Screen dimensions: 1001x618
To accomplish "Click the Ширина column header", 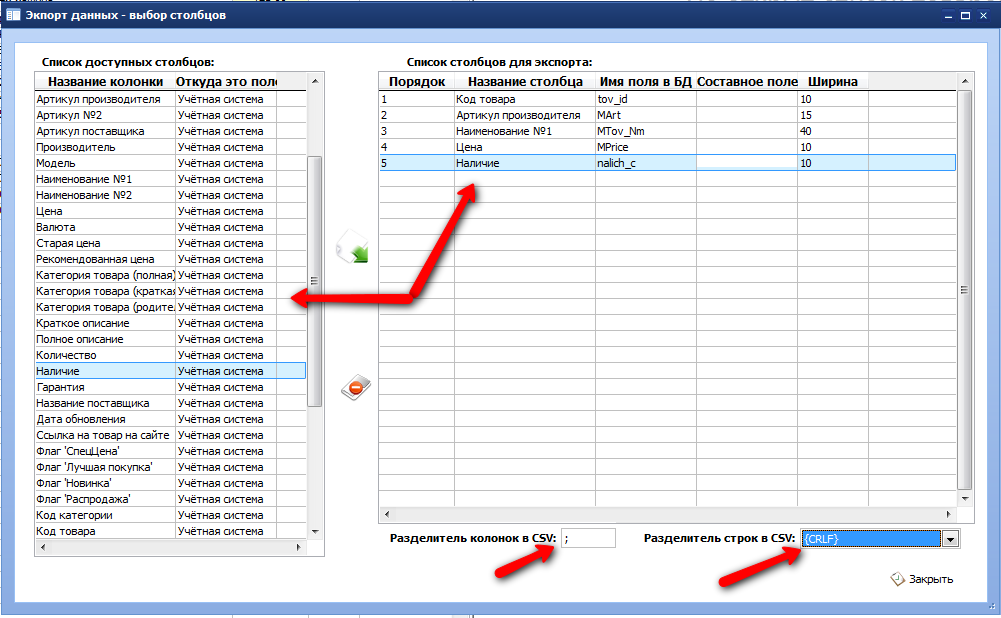I will tap(832, 82).
